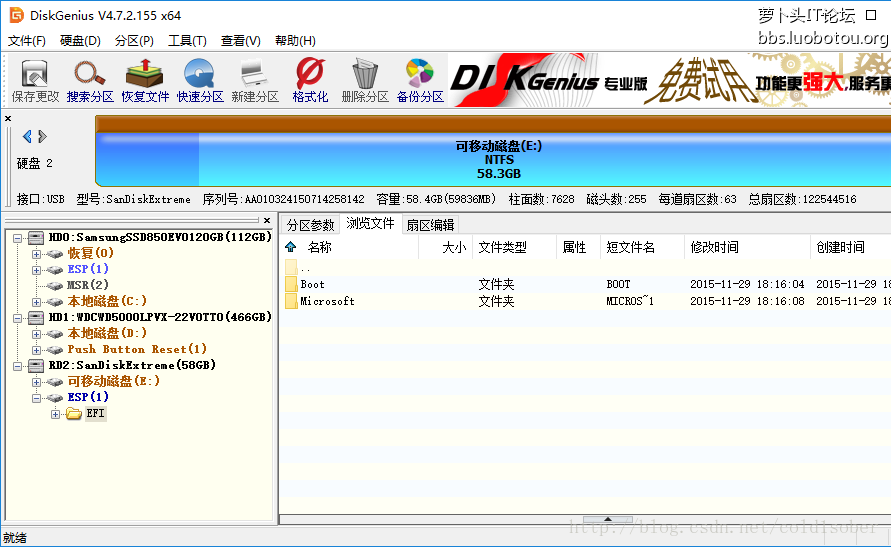Click the DiskGenius app logo in title bar

16,15
